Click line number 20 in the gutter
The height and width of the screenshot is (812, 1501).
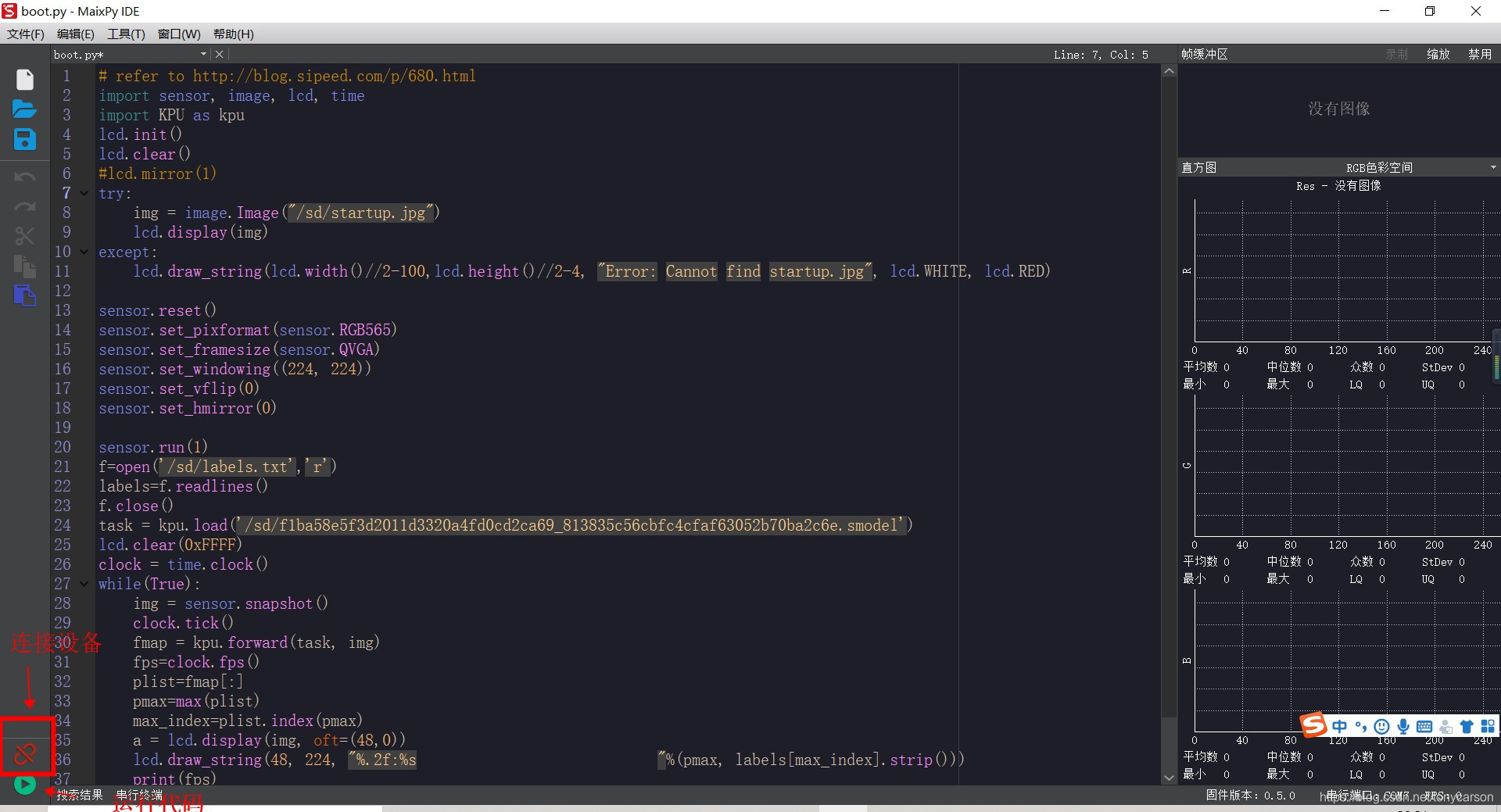point(63,447)
